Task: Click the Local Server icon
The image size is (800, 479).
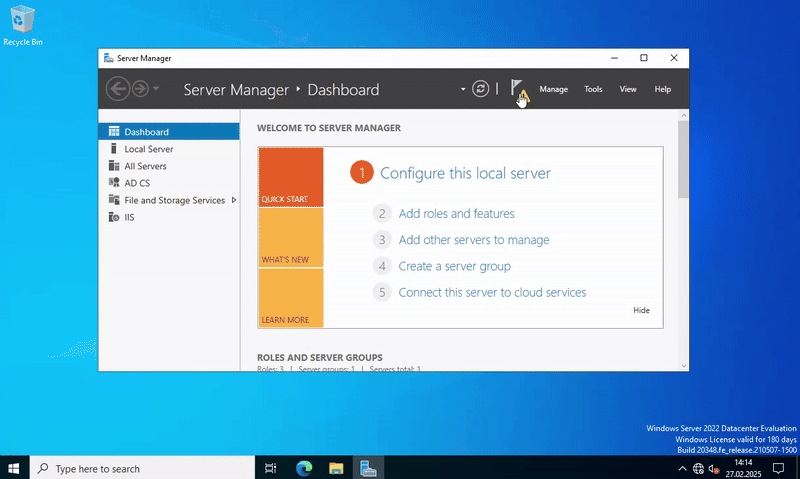Action: coord(114,148)
